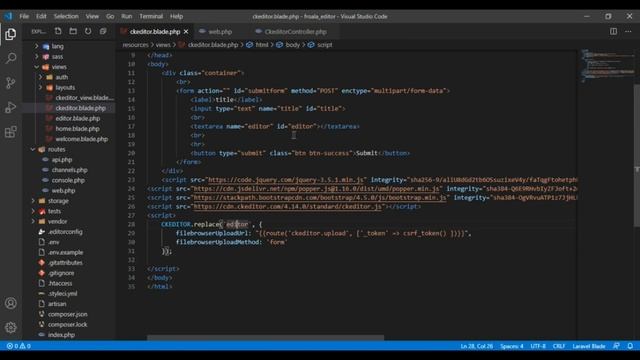The height and width of the screenshot is (360, 640).
Task: Click the editor vertical scrollbar thumb
Action: pos(636,155)
